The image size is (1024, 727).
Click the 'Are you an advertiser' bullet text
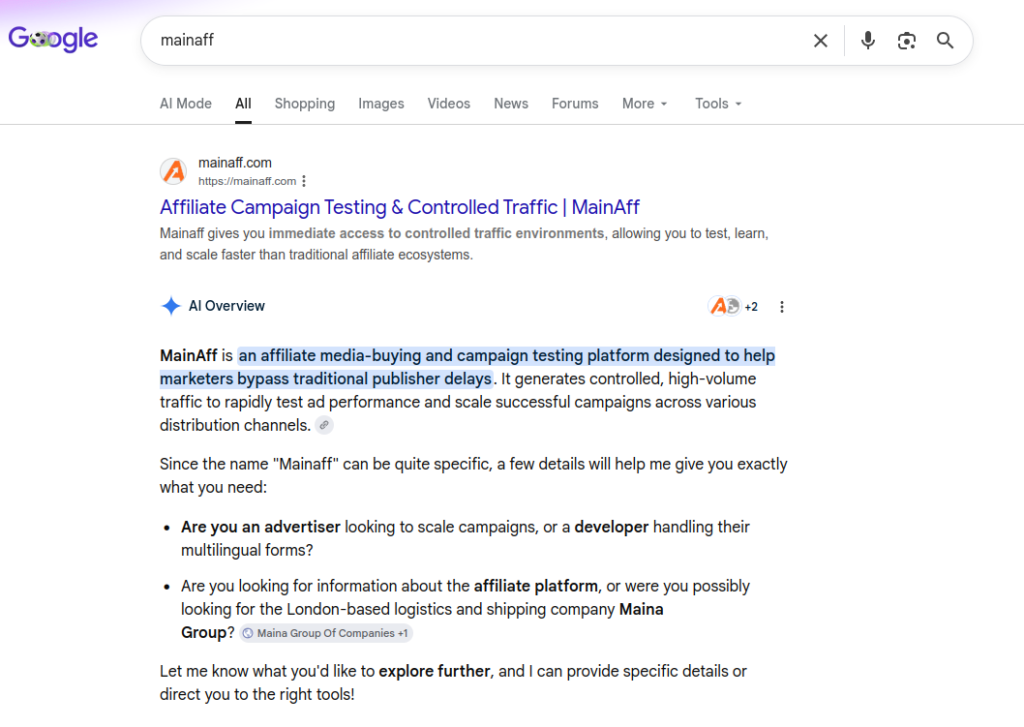(261, 527)
